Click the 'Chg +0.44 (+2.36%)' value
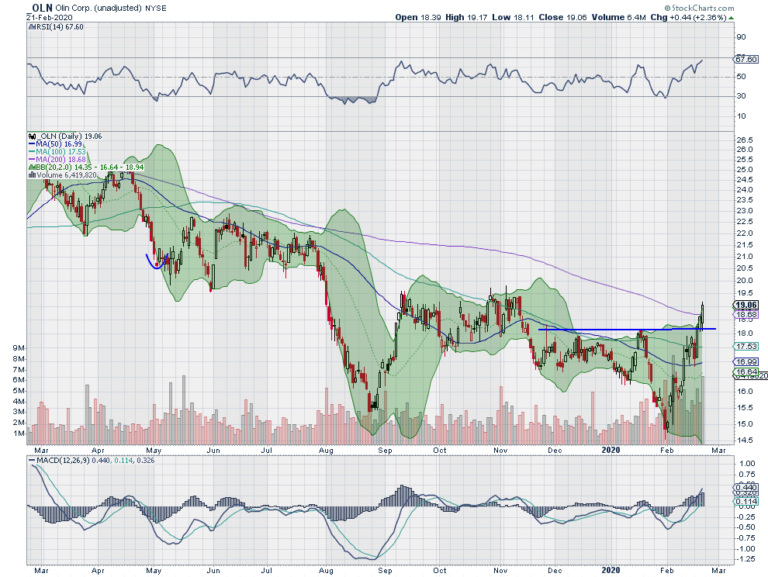The image size is (768, 577). [688, 17]
